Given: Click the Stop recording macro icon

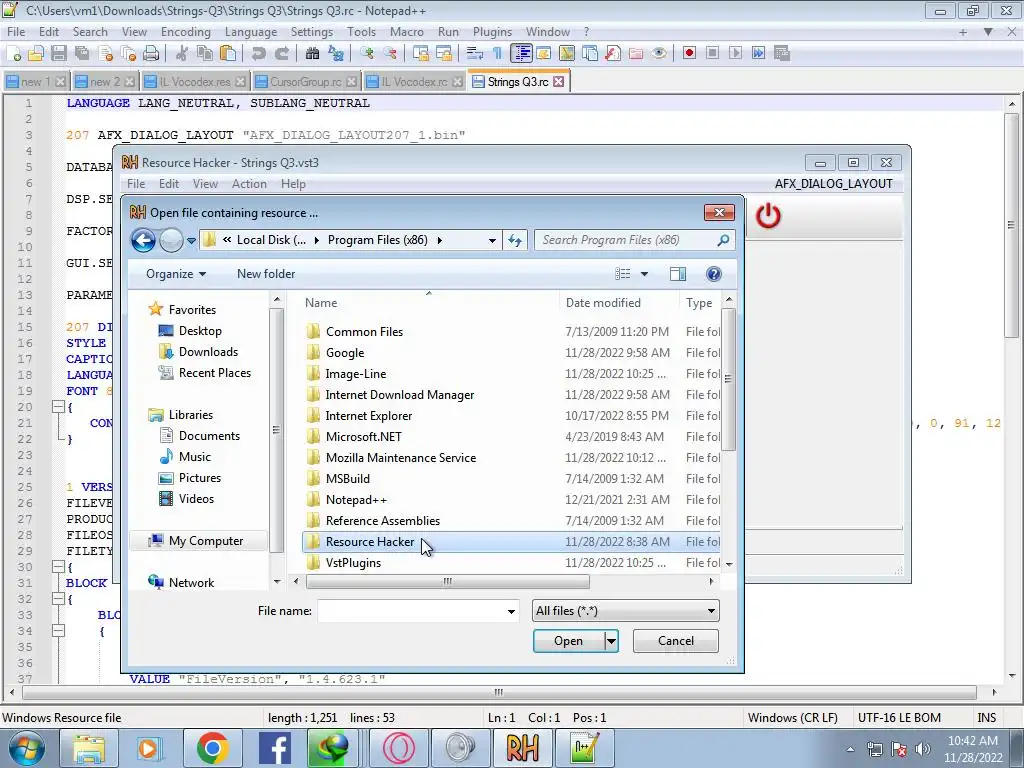Looking at the screenshot, I should click(x=712, y=54).
